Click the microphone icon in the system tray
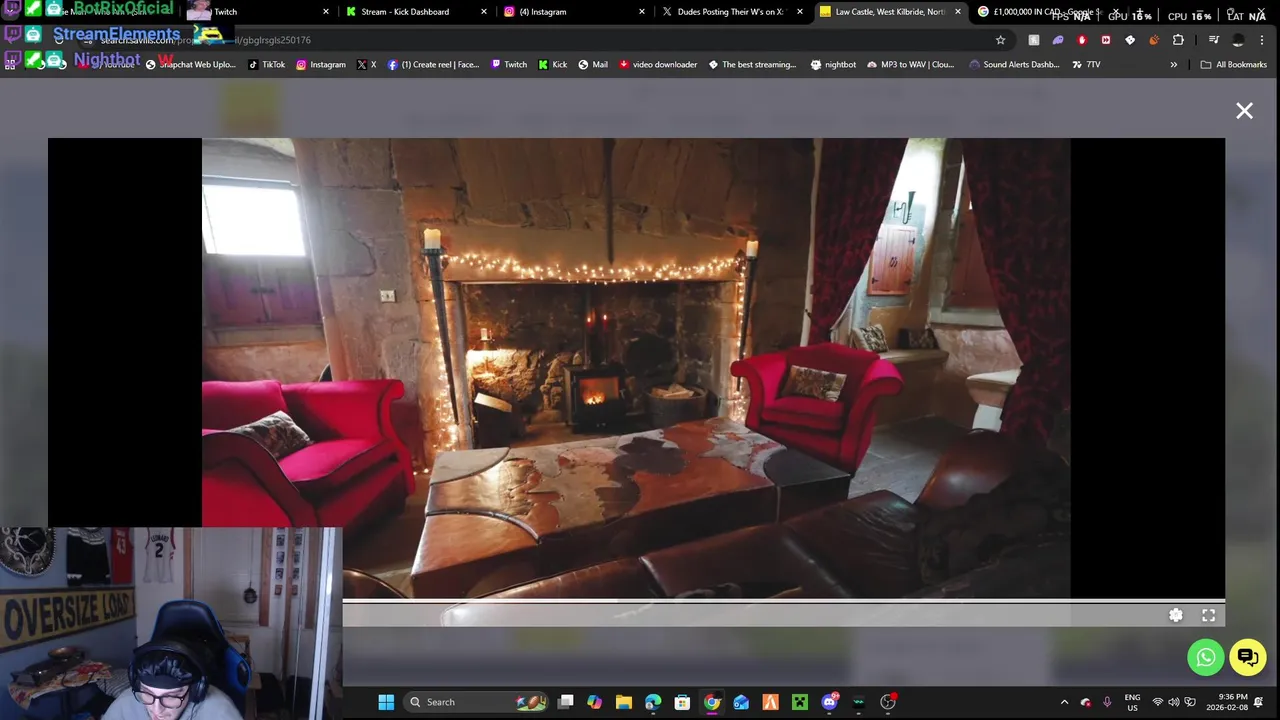Image resolution: width=1280 pixels, height=720 pixels. 1107,702
